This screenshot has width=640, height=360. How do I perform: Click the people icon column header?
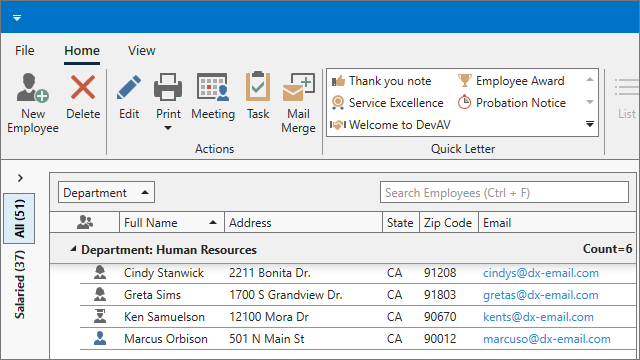click(84, 222)
